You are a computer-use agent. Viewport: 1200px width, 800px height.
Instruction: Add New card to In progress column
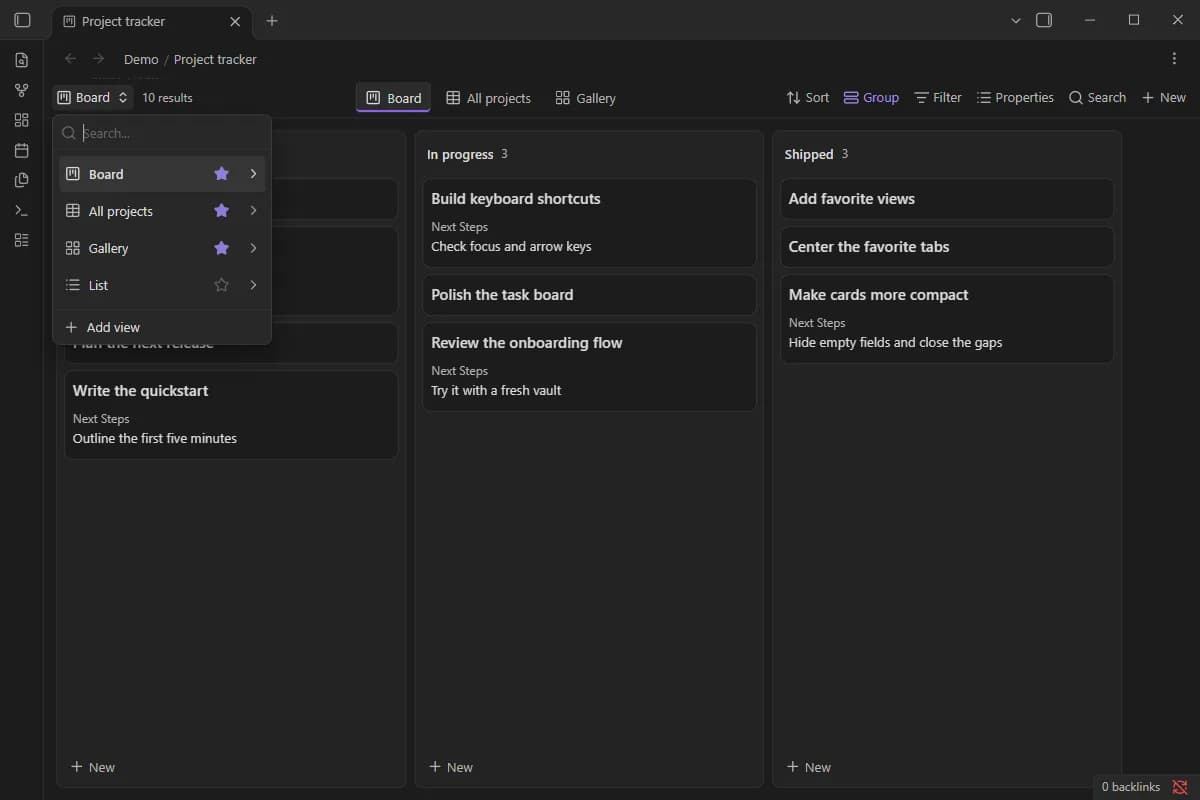(451, 767)
